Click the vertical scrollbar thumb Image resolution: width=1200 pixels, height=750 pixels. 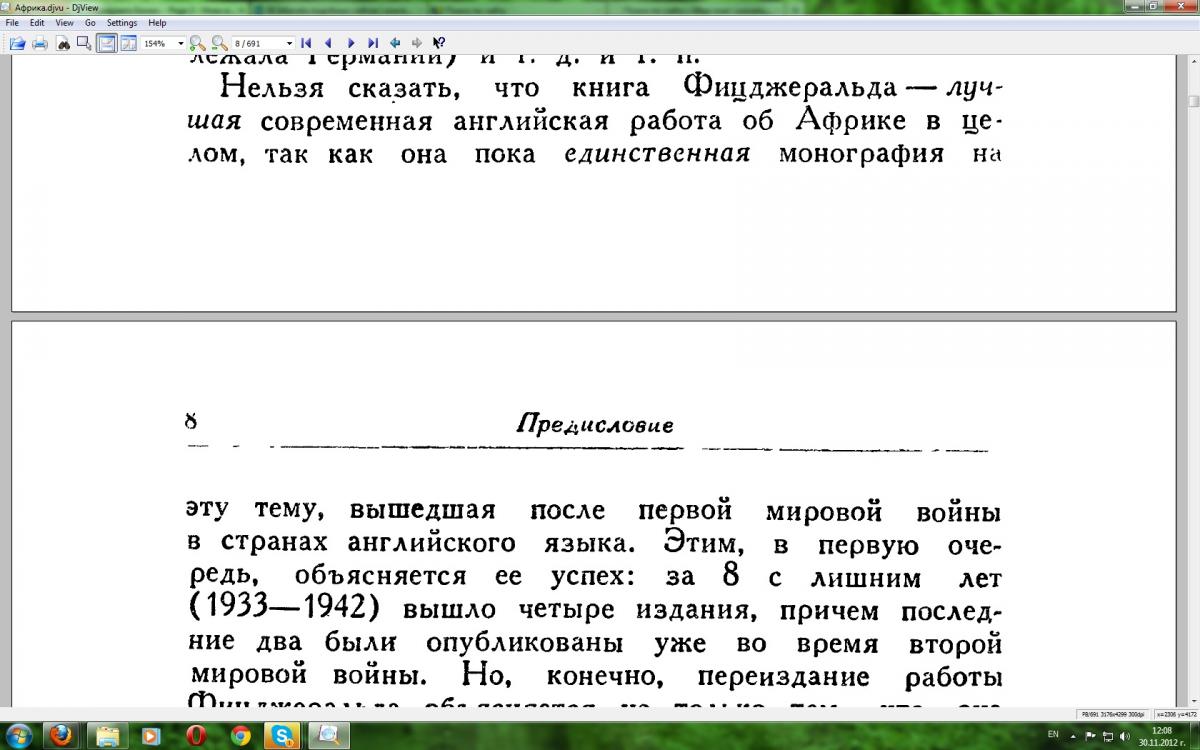coord(1193,101)
